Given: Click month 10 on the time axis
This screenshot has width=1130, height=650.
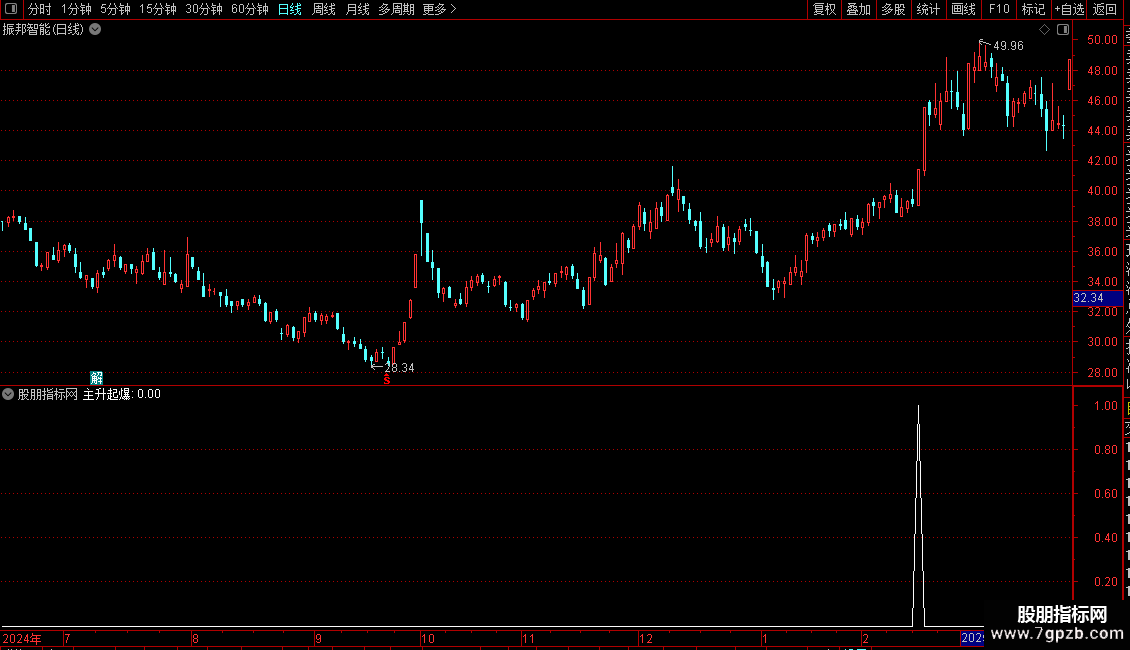Looking at the screenshot, I should coord(428,639).
